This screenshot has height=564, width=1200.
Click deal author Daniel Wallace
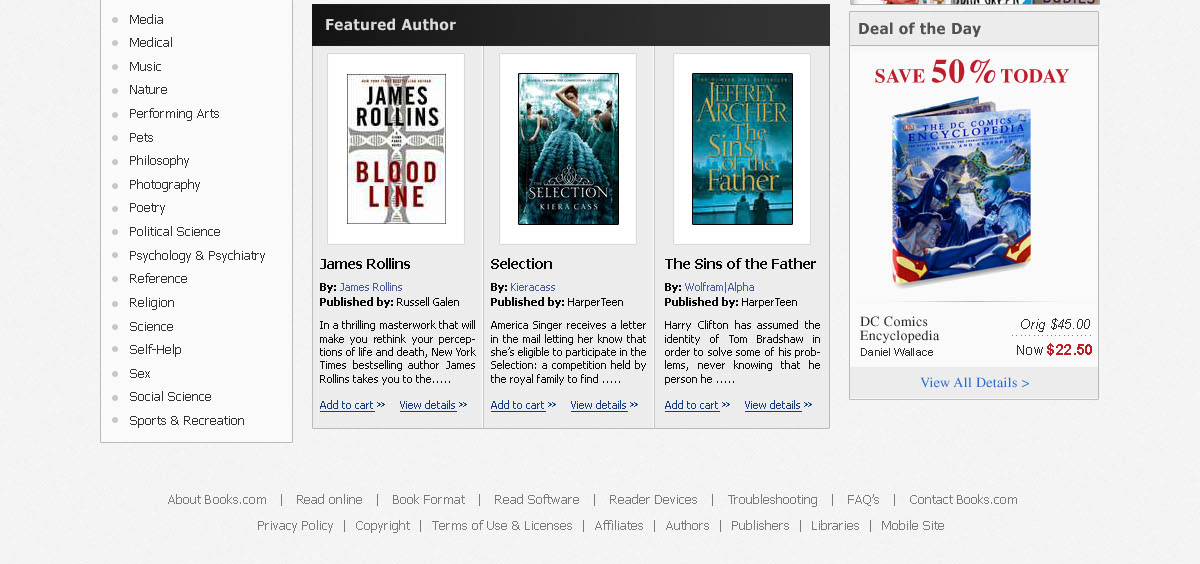pyautogui.click(x=897, y=352)
